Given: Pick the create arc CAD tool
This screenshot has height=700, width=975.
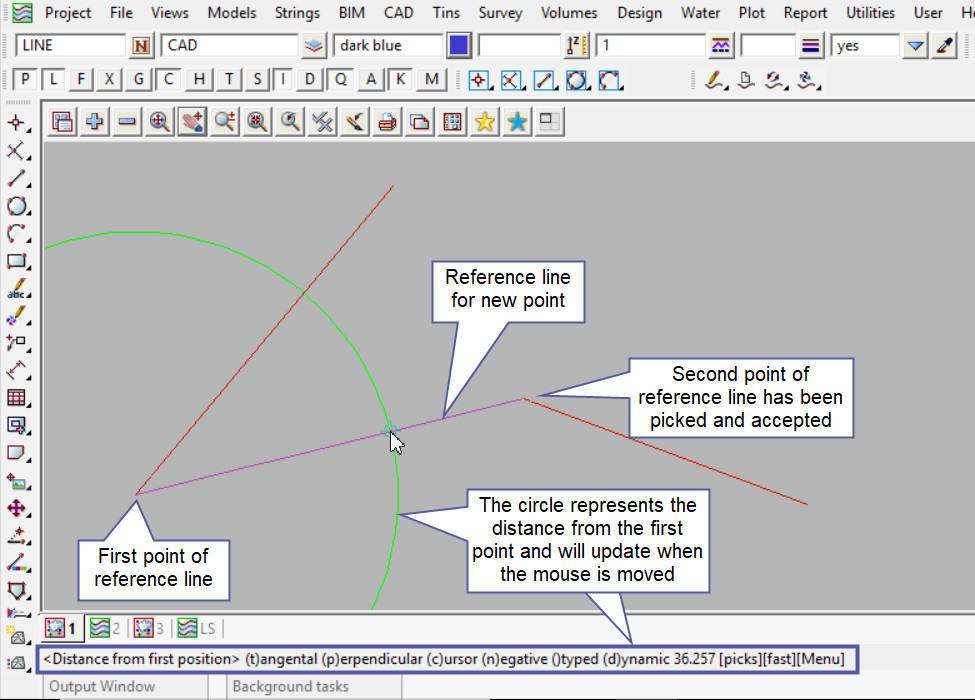Looking at the screenshot, I should pyautogui.click(x=16, y=234).
